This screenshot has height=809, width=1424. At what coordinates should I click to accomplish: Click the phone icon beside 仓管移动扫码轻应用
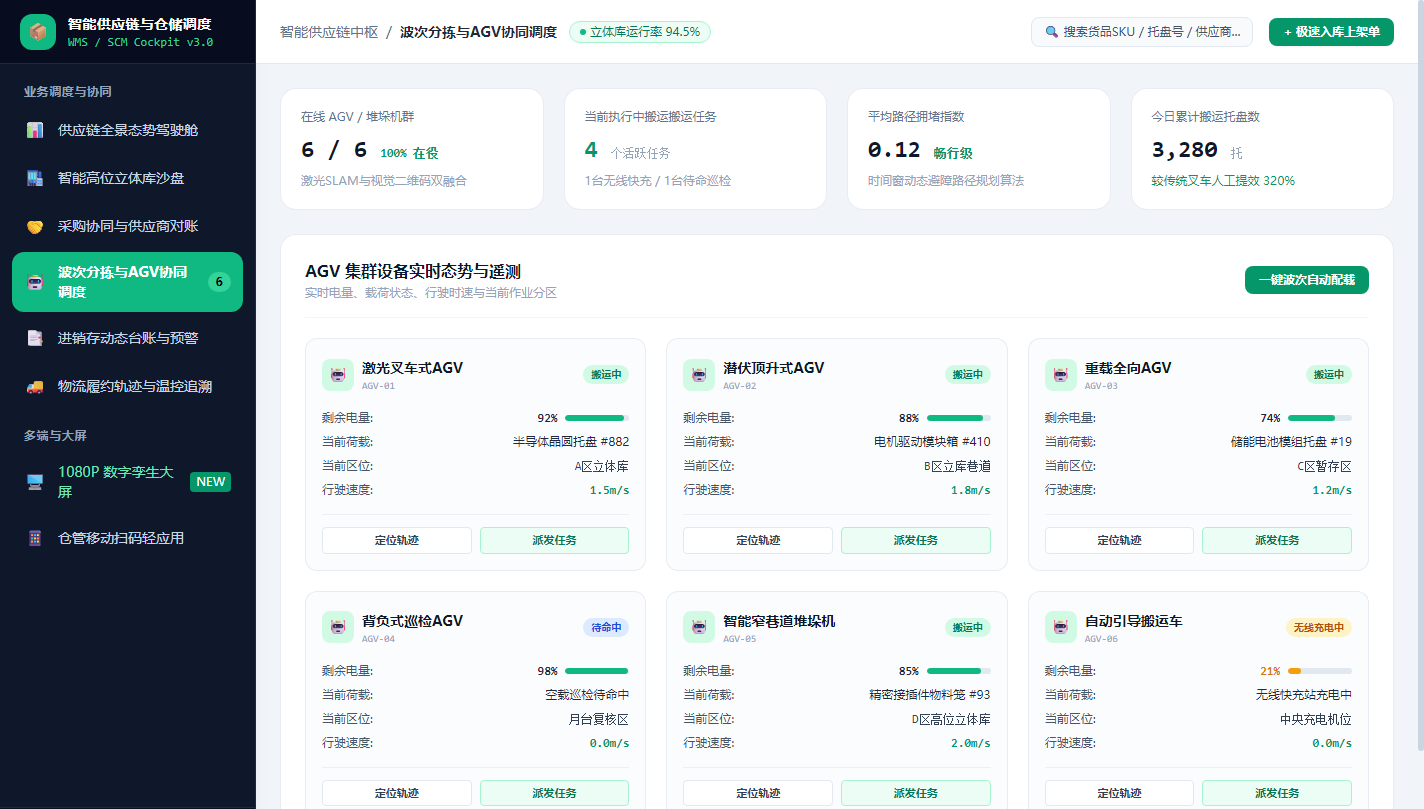pos(35,538)
